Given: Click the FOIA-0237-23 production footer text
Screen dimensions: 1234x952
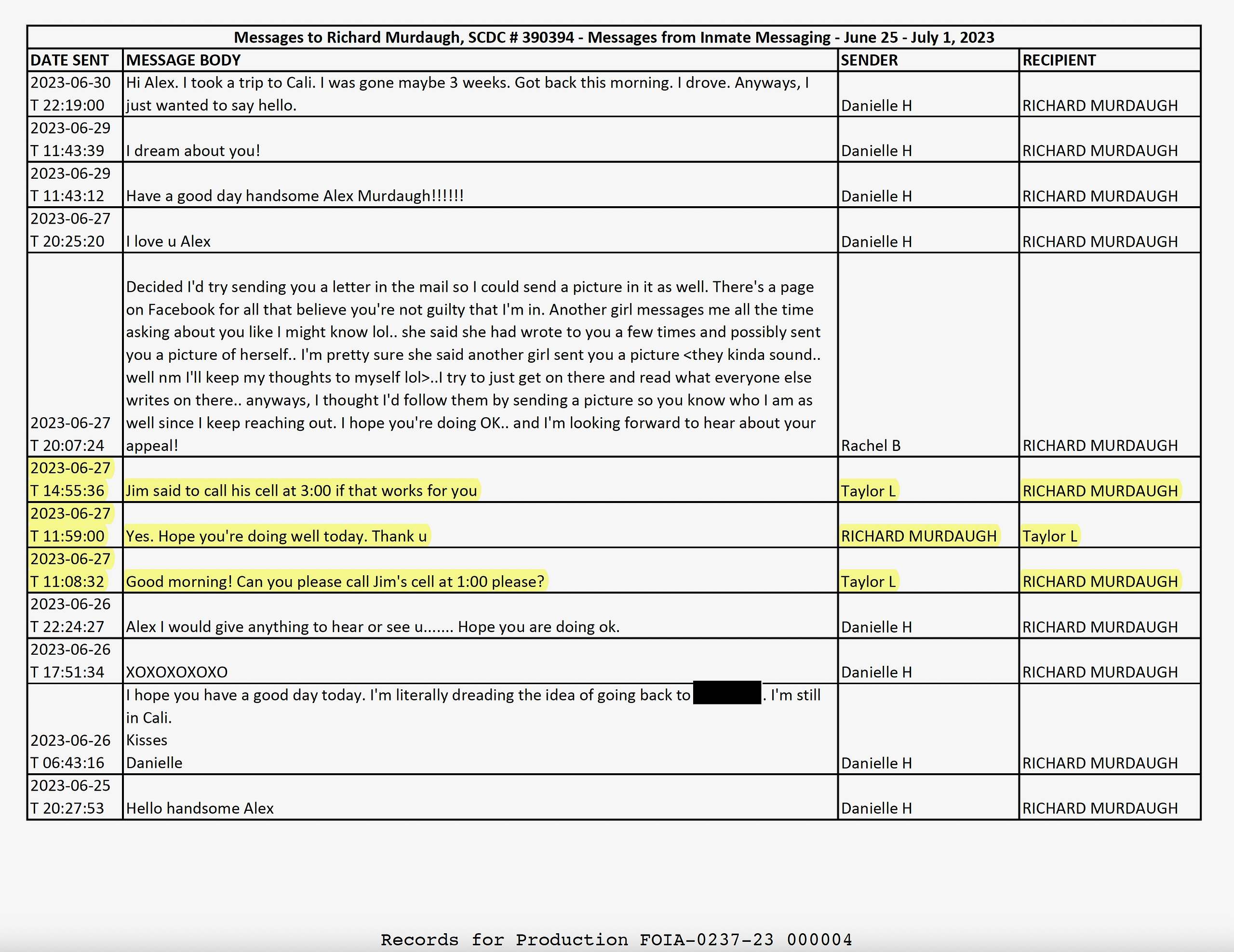Looking at the screenshot, I should [616, 939].
